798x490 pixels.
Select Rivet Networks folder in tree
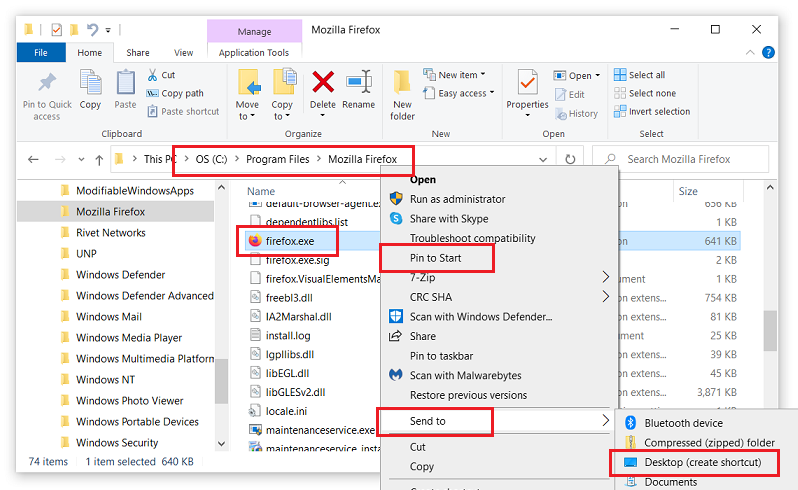click(110, 233)
